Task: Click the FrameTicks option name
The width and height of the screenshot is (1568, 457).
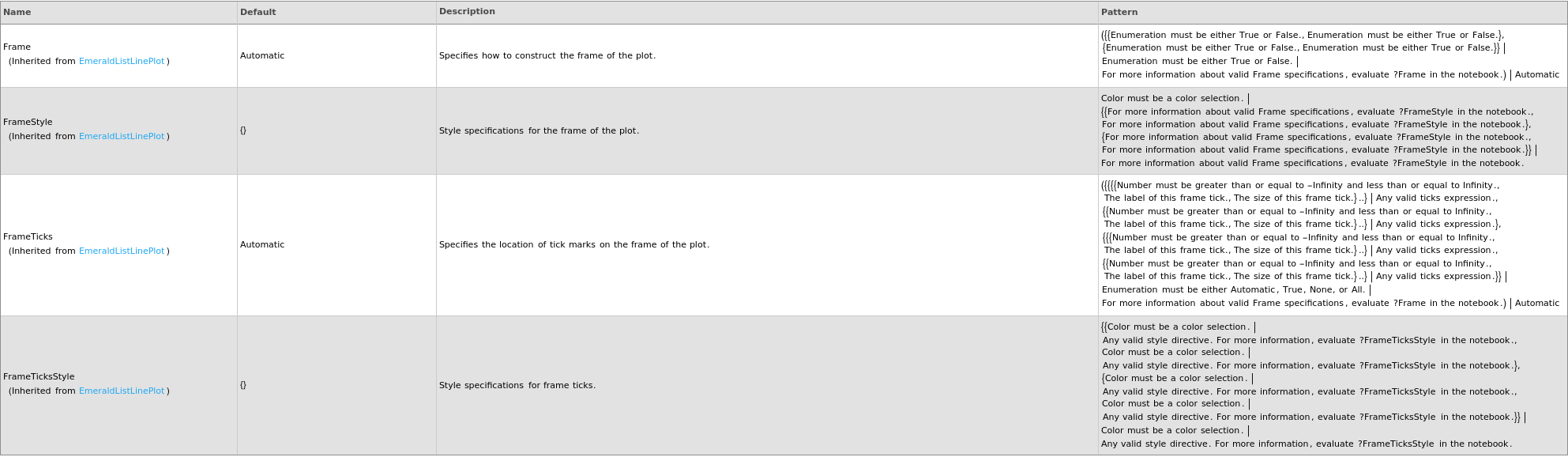Action: pos(28,237)
